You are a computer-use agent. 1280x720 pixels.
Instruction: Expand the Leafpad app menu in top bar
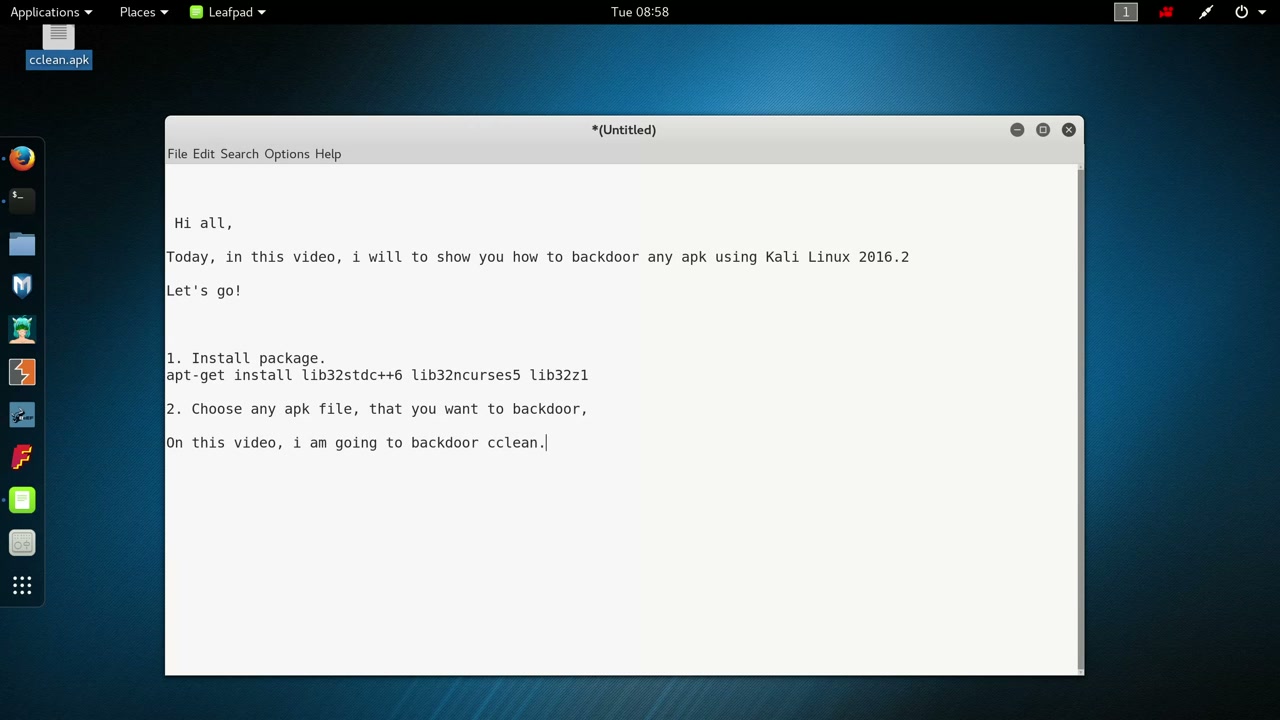click(228, 12)
